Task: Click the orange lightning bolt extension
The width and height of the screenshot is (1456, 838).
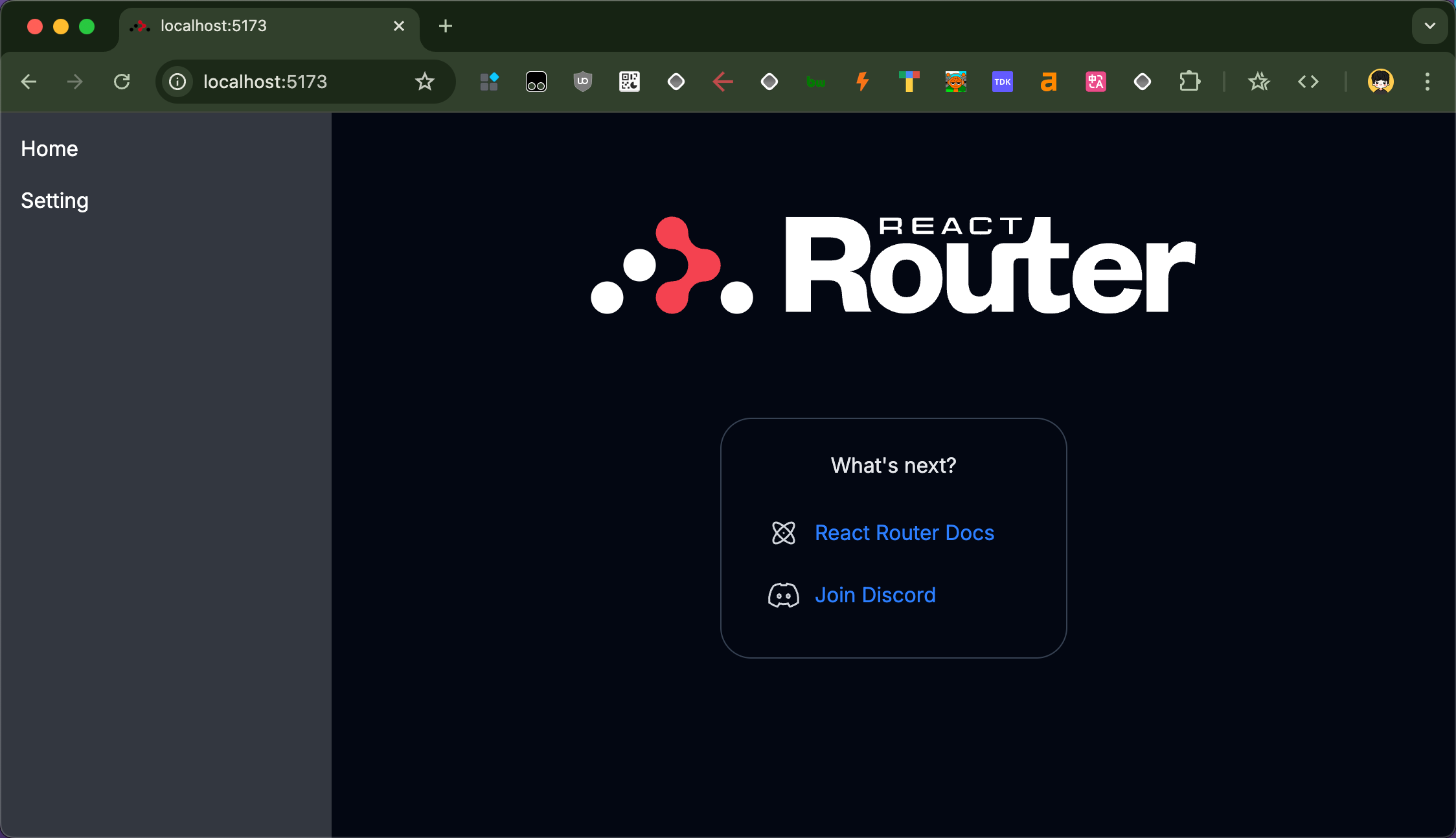Action: click(x=863, y=82)
